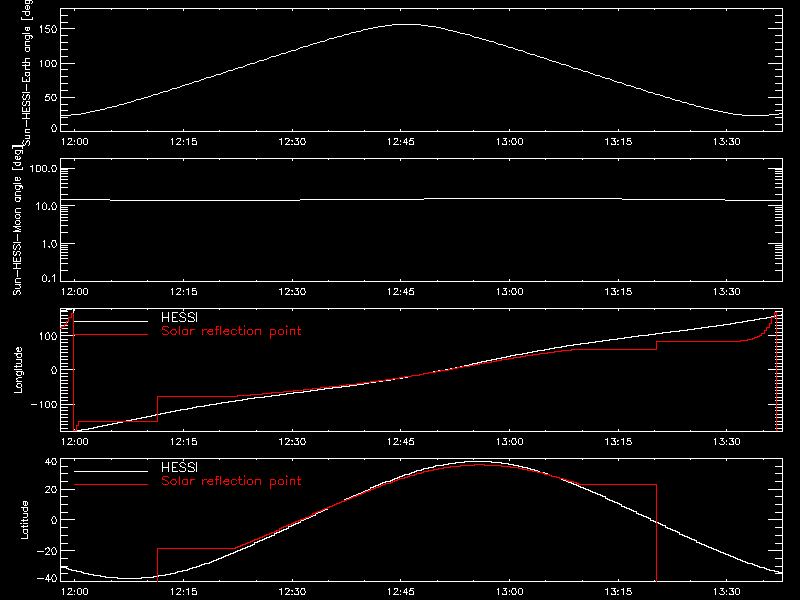The width and height of the screenshot is (800, 600).
Task: Click the 10.0 tick on Moon angle plot
Action: (46, 207)
